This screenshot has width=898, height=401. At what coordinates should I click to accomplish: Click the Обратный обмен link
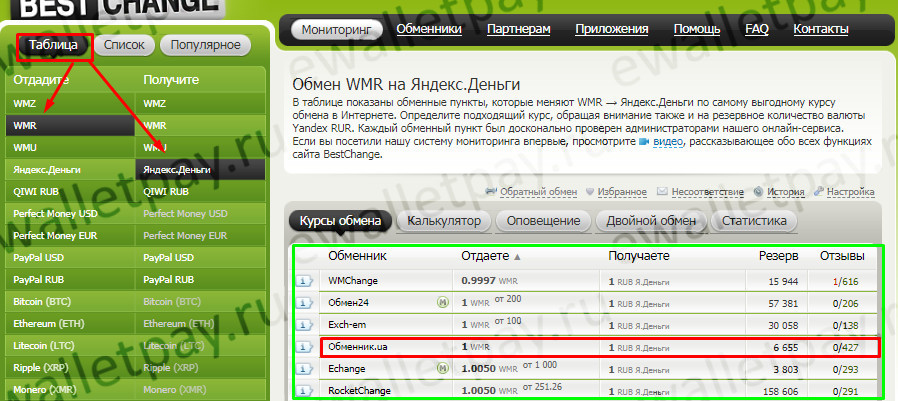tap(538, 192)
